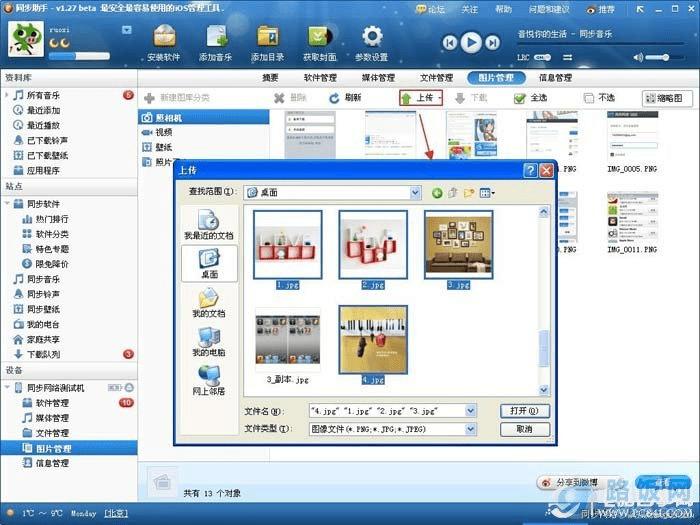Select the 3_副本.jpg thumbnail

(x=288, y=340)
